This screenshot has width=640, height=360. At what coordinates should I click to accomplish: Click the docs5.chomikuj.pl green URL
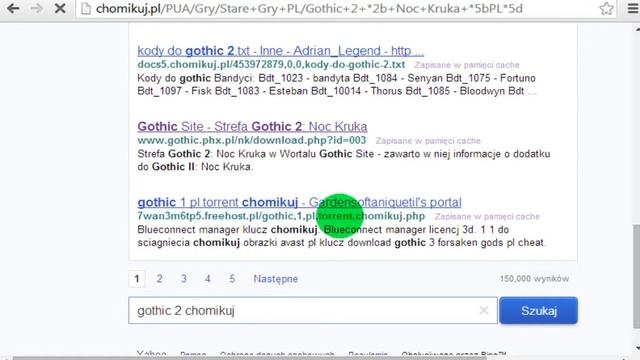tap(271, 64)
